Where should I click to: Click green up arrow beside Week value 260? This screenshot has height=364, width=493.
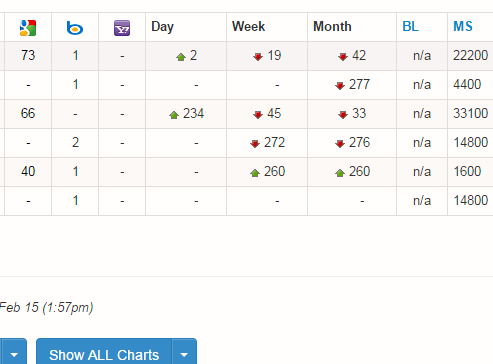point(255,173)
